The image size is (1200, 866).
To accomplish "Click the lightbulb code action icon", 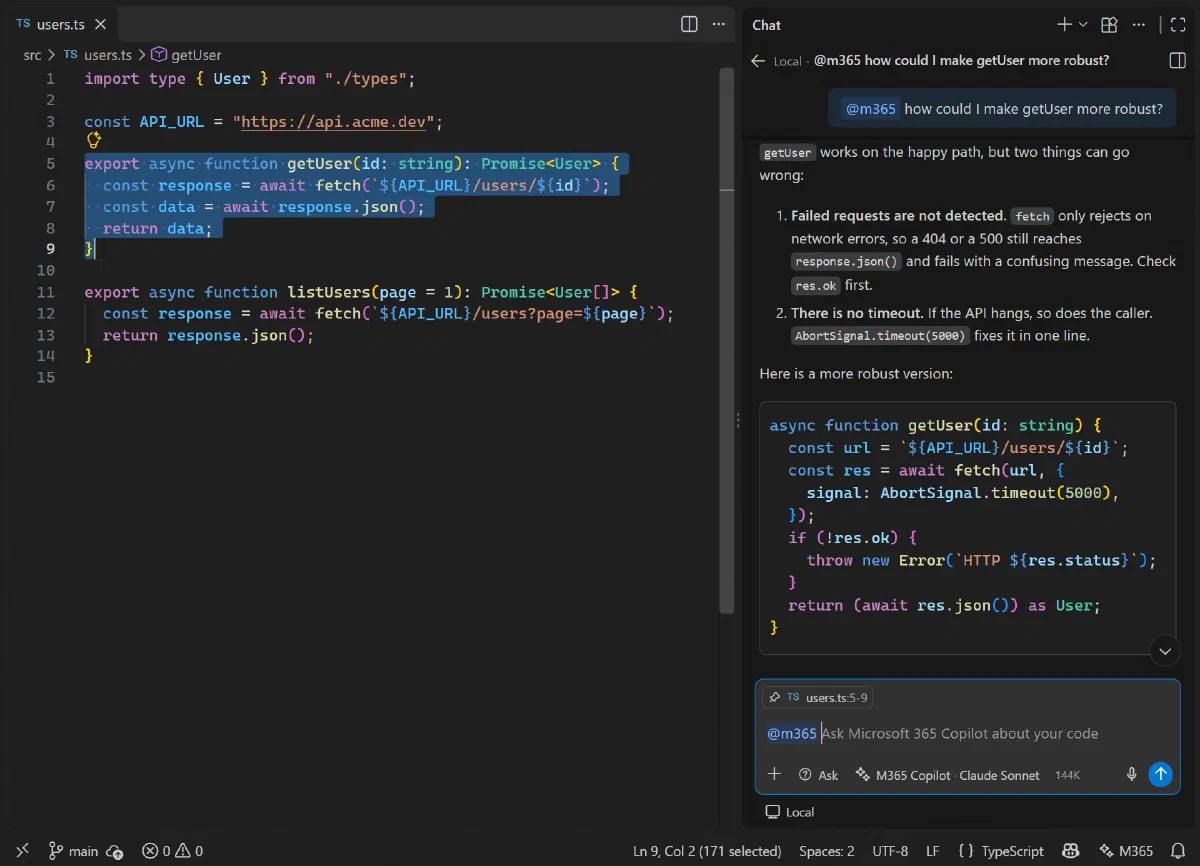I will tap(94, 141).
